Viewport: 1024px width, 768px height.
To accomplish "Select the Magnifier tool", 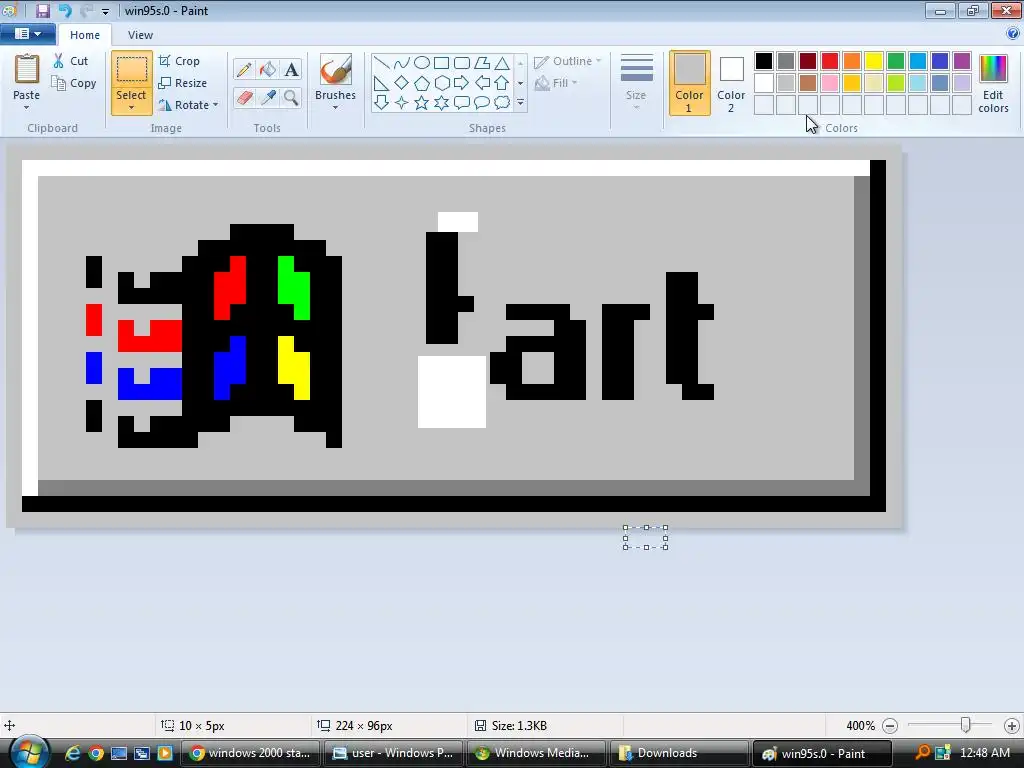I will click(x=291, y=97).
